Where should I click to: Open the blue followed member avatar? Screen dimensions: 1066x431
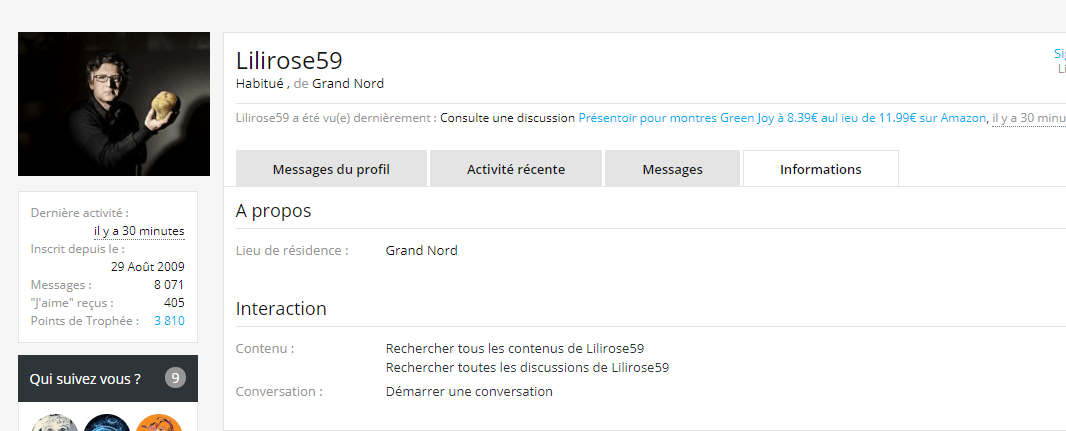point(107,424)
